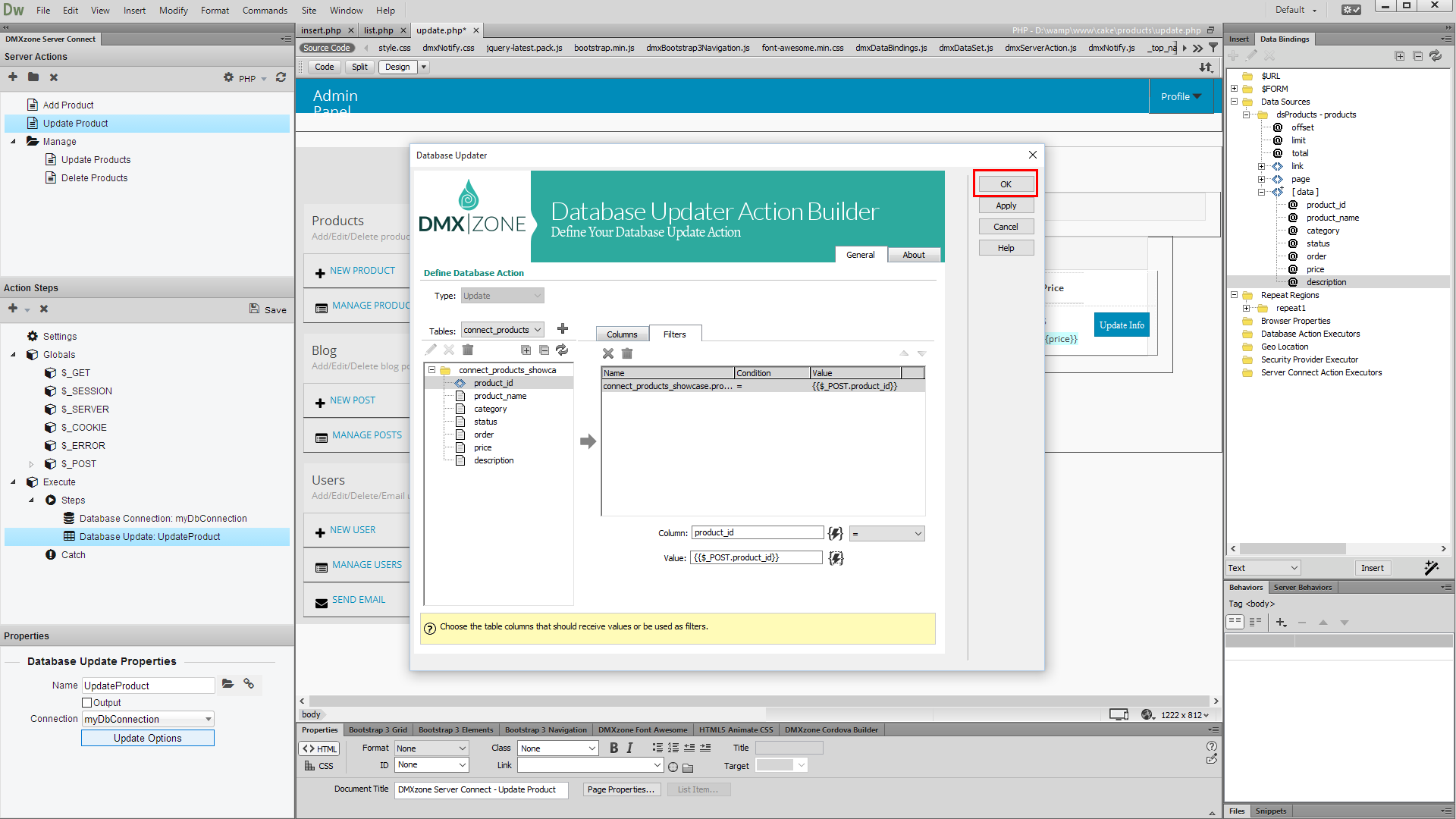Click the horizontal scrollbar in Data Bindings
The width and height of the screenshot is (1456, 819).
click(x=1292, y=549)
